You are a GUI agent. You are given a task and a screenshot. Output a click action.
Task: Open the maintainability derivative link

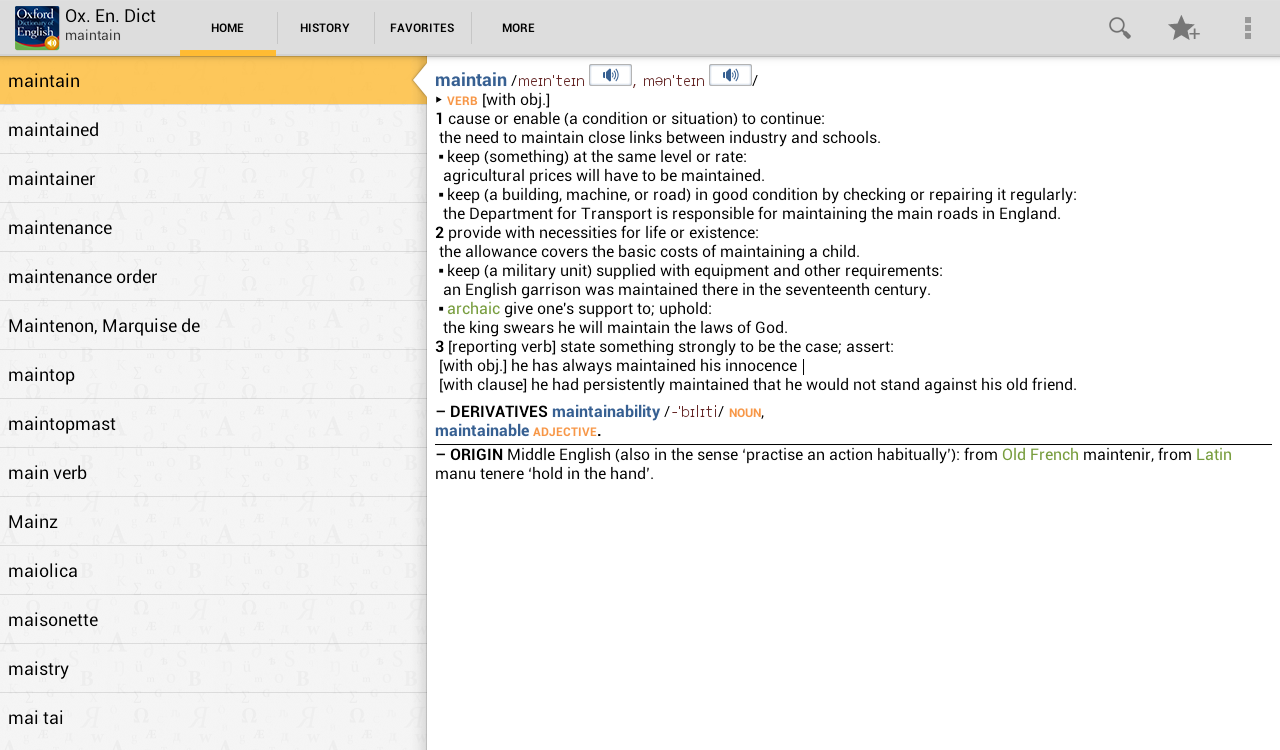605,411
